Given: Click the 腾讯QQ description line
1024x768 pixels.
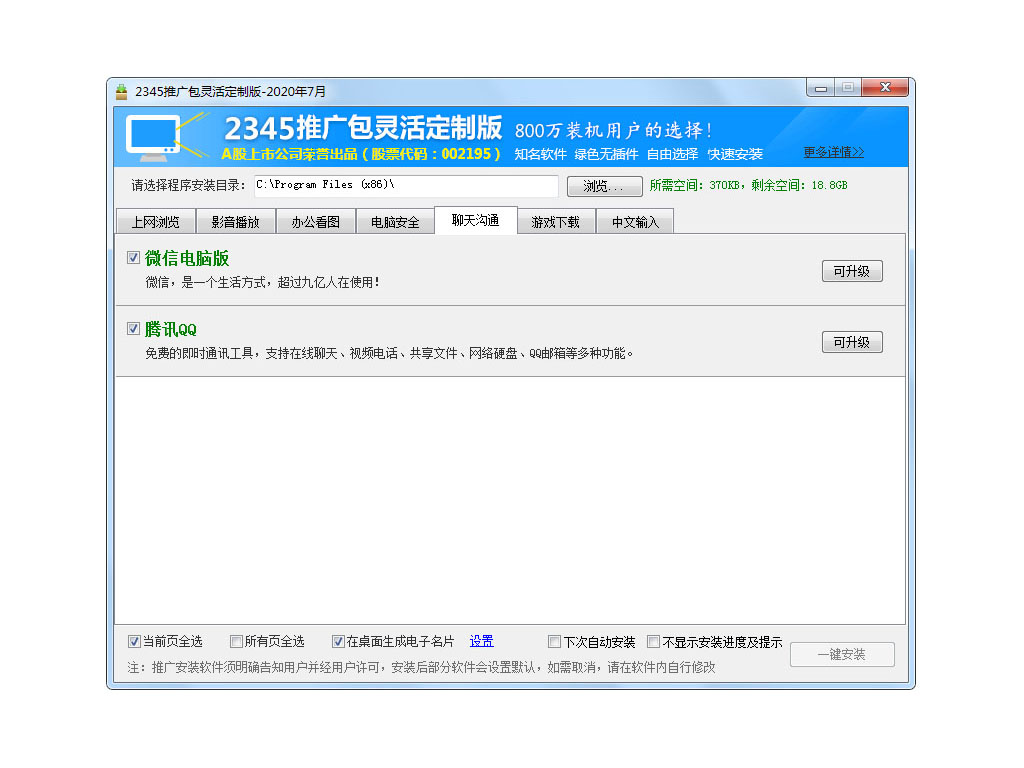Looking at the screenshot, I should (x=389, y=353).
